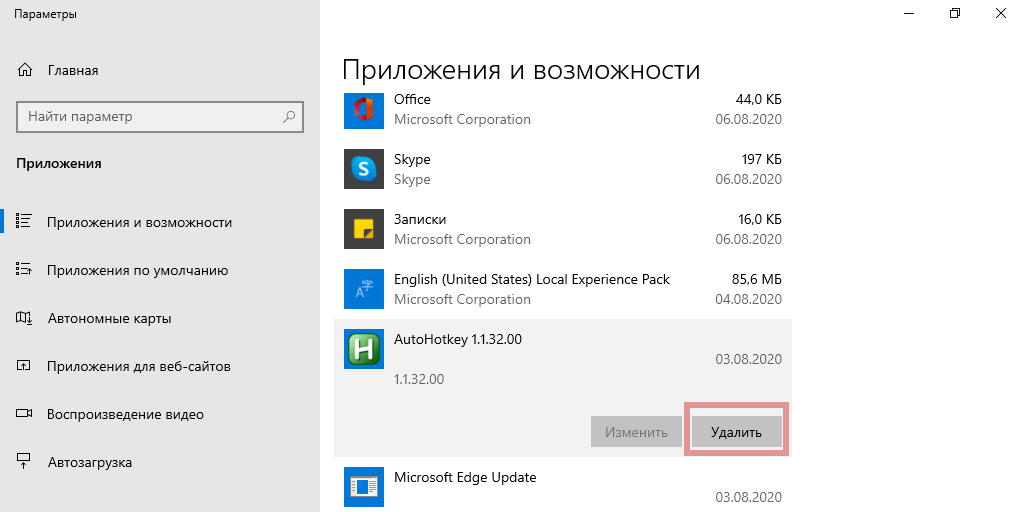
Task: Click the Microsoft Edge Update icon
Action: [363, 487]
